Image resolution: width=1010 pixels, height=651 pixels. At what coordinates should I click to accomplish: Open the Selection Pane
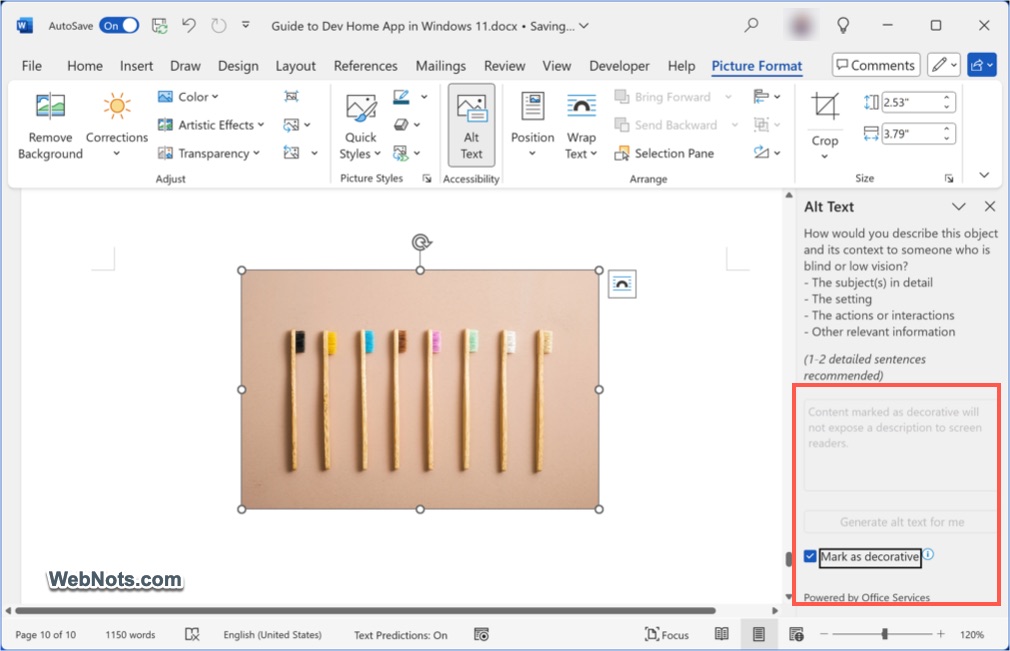(x=665, y=153)
